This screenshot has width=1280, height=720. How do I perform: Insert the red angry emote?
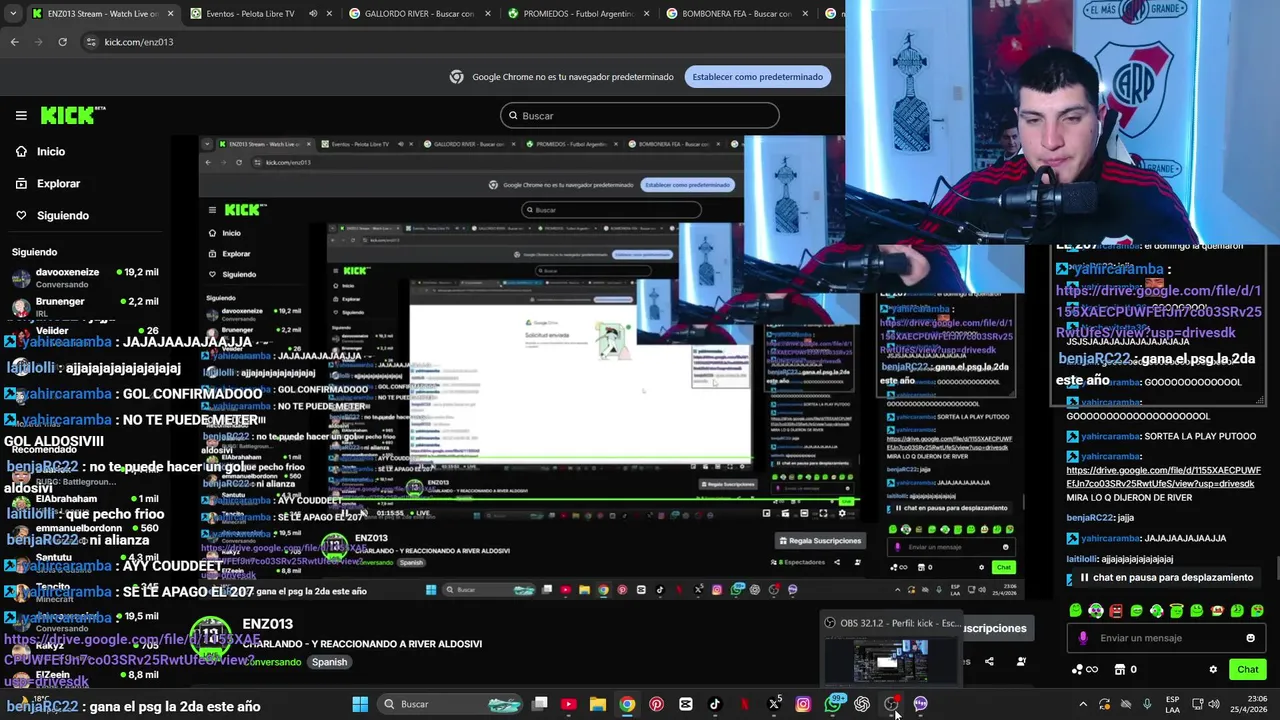pos(1116,610)
